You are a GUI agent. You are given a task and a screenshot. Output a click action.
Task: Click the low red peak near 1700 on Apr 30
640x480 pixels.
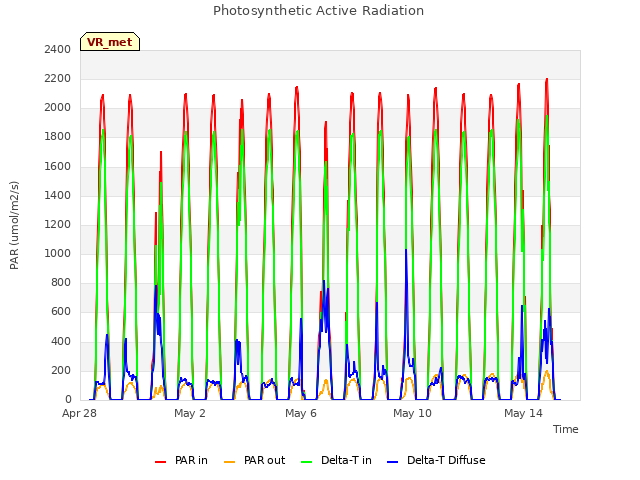(x=161, y=153)
